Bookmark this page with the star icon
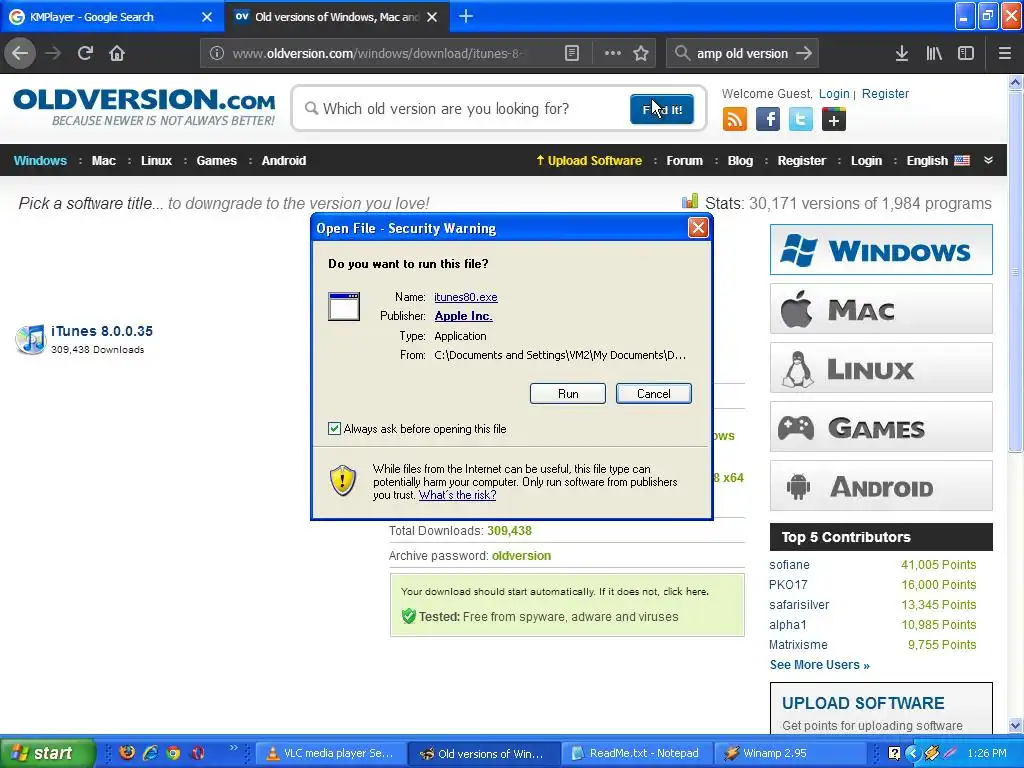1024x768 pixels. pyautogui.click(x=641, y=54)
